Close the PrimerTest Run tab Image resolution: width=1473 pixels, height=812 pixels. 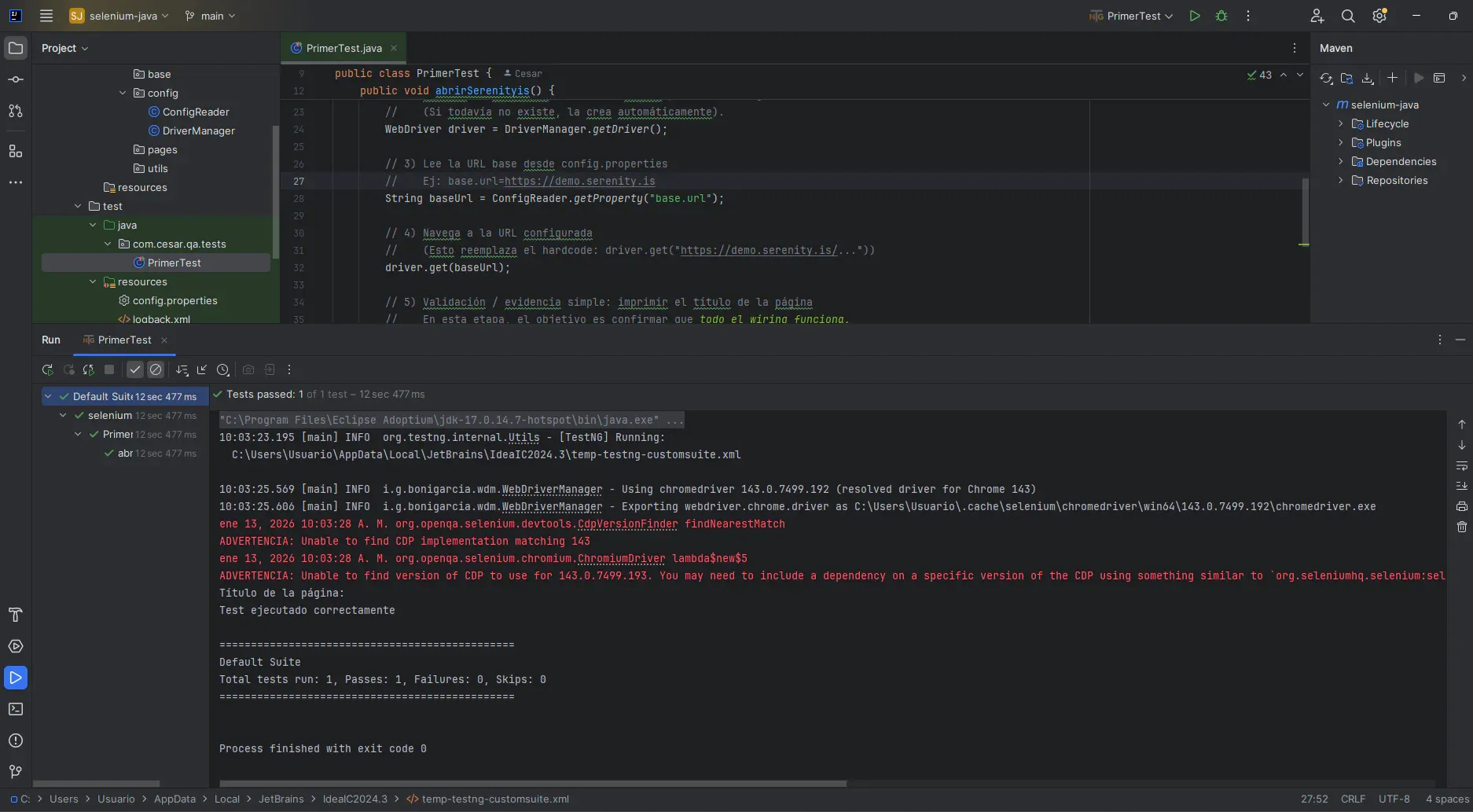[164, 340]
